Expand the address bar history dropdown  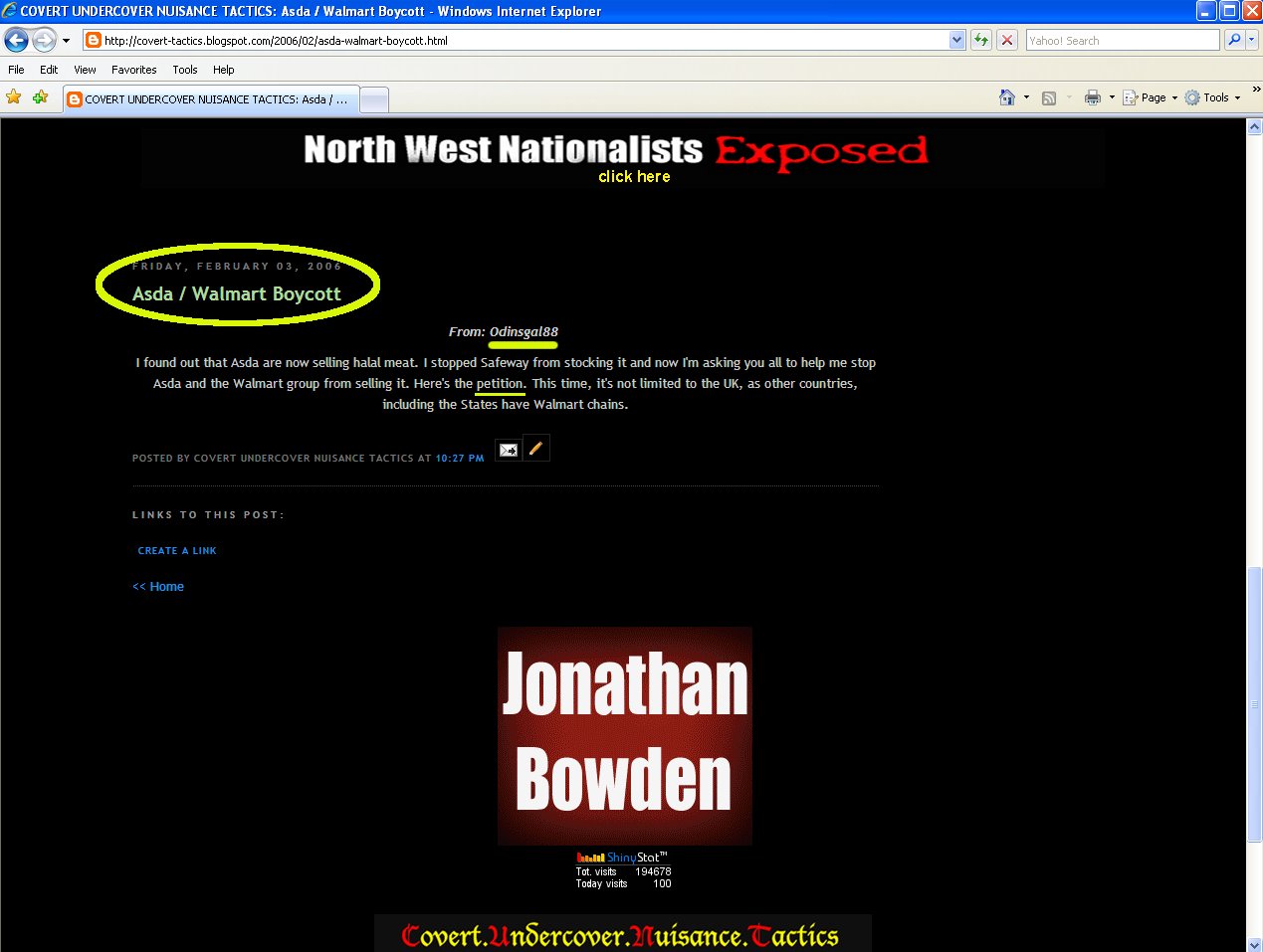coord(957,41)
